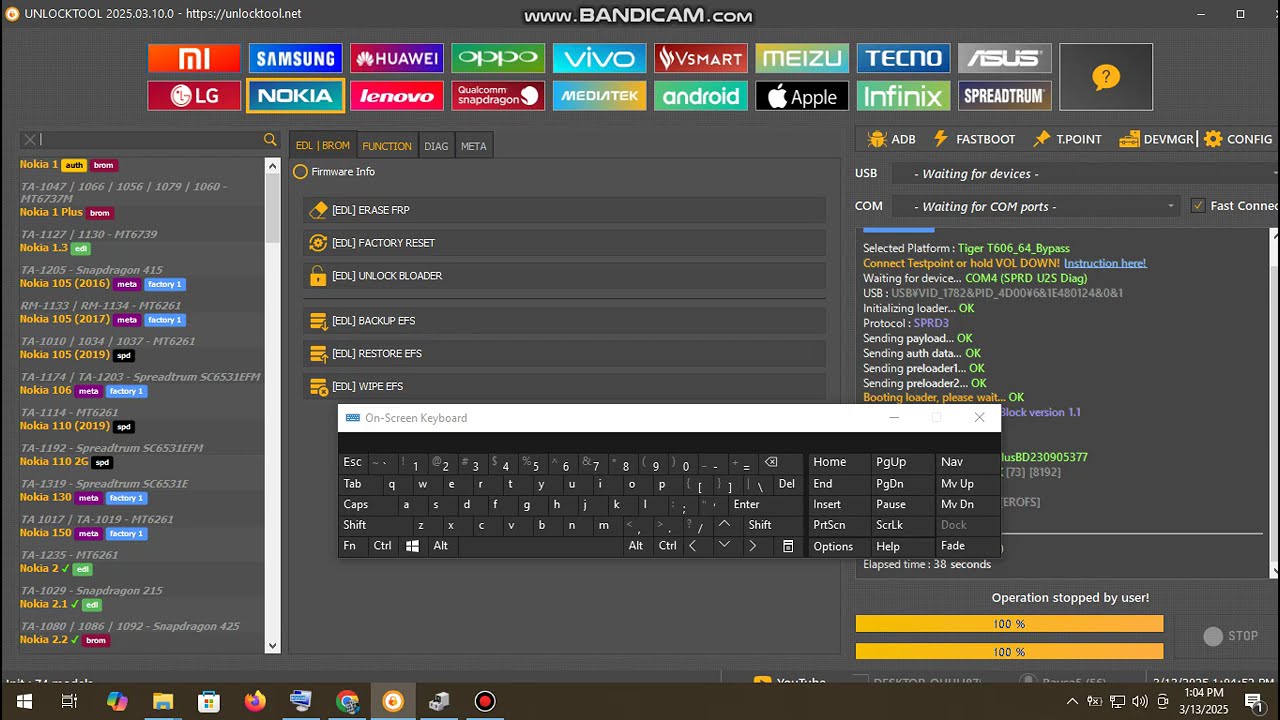Viewport: 1280px width, 720px height.
Task: Click the upper 100 % progress bar
Action: tap(1009, 624)
